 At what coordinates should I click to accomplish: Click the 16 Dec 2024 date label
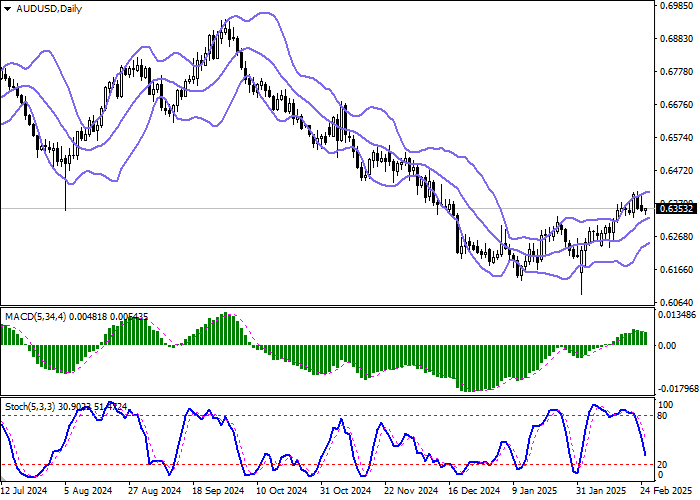(472, 491)
